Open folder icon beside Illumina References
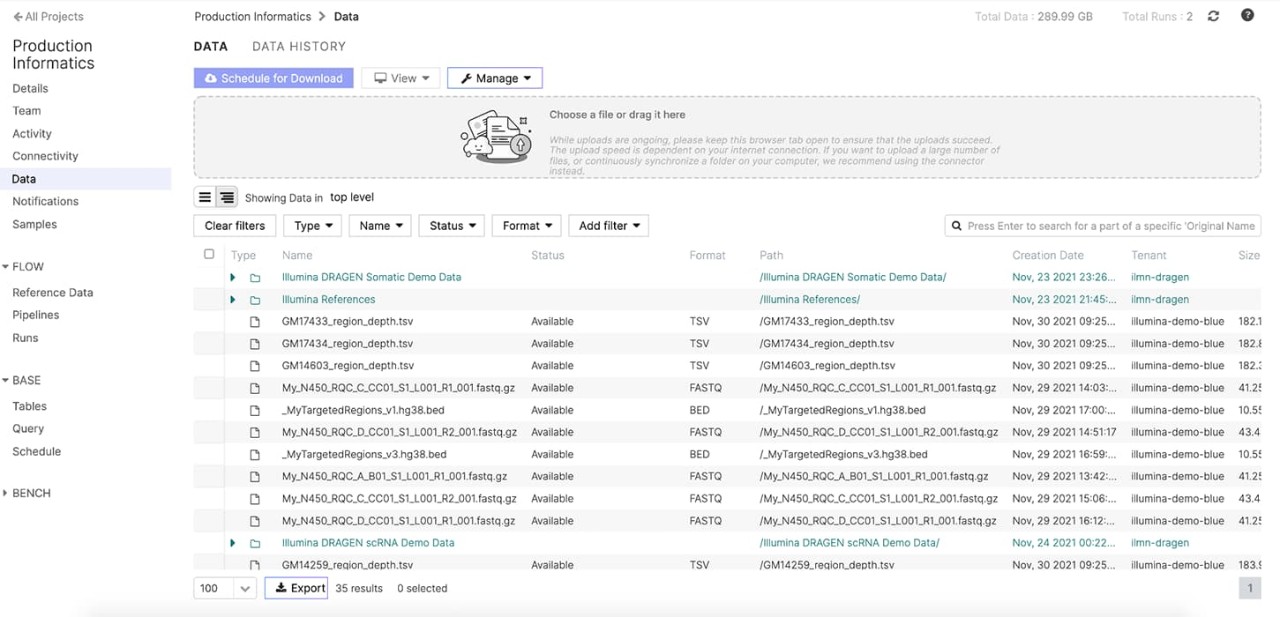 click(x=255, y=299)
